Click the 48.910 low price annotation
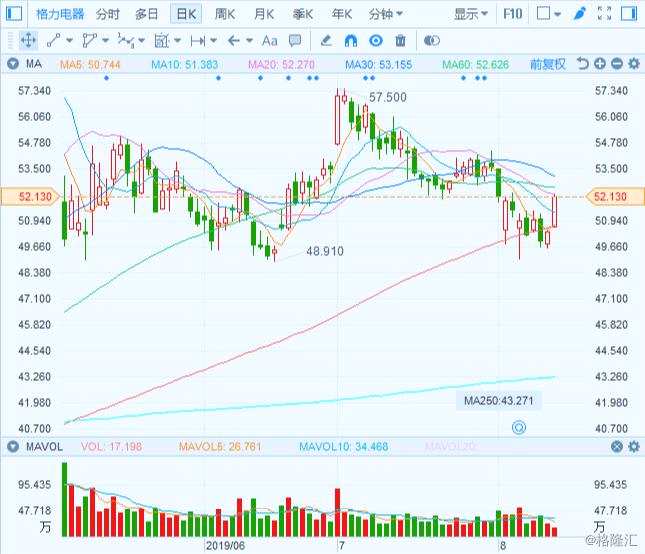The height and width of the screenshot is (554, 645). [325, 251]
